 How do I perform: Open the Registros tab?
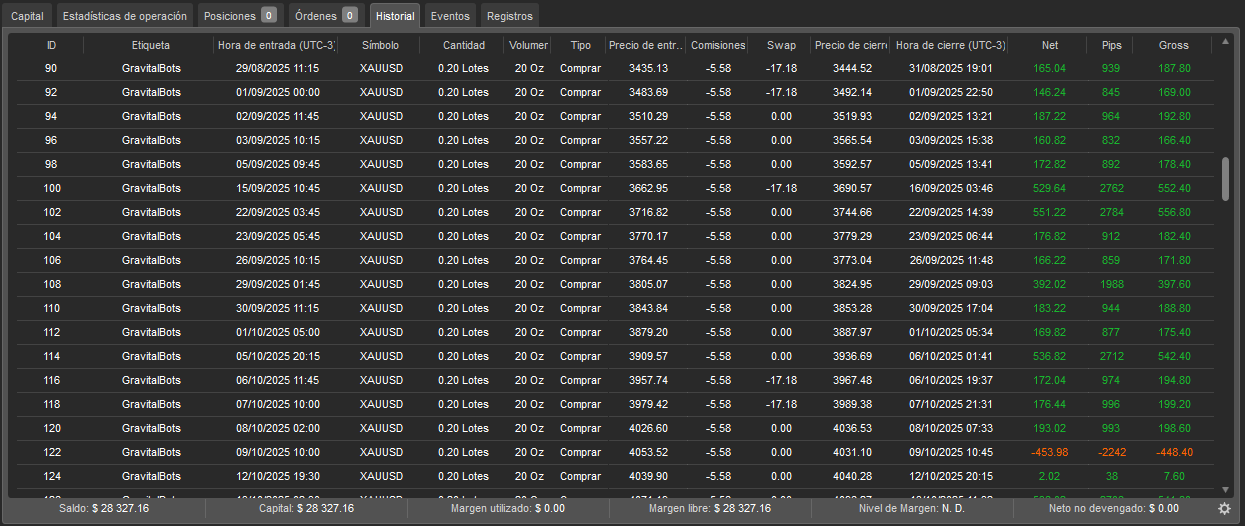(x=510, y=16)
